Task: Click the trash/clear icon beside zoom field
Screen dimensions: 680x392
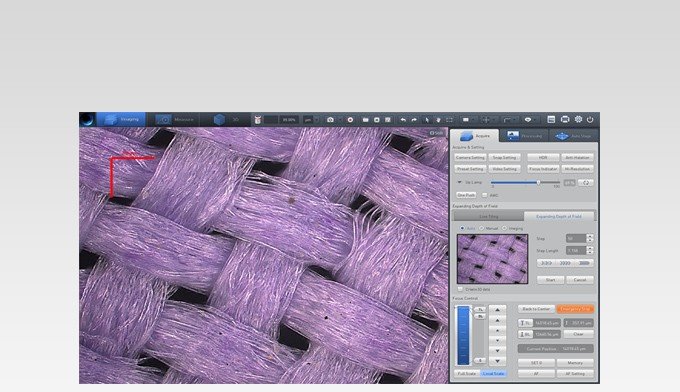Action: coord(258,120)
